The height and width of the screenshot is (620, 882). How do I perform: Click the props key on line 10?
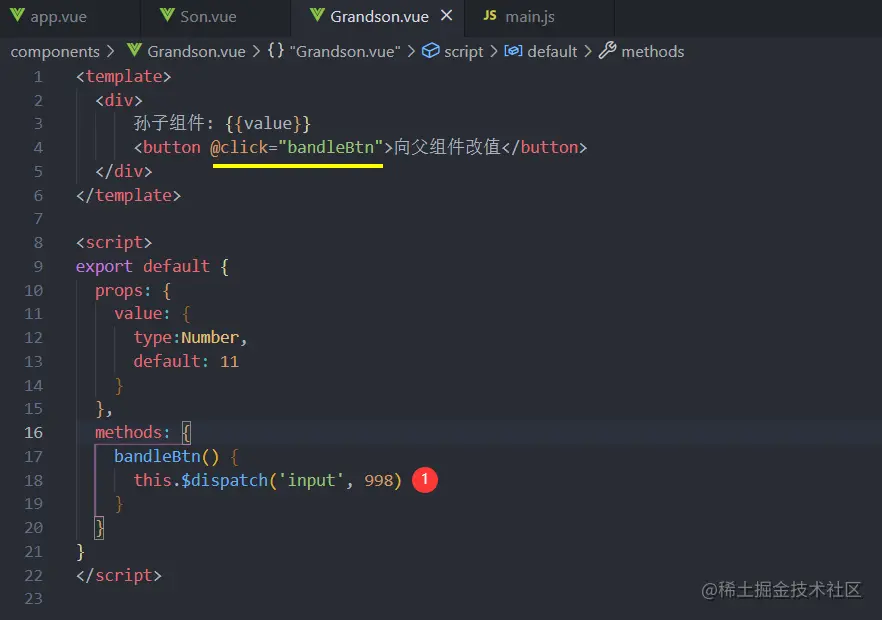pos(119,291)
